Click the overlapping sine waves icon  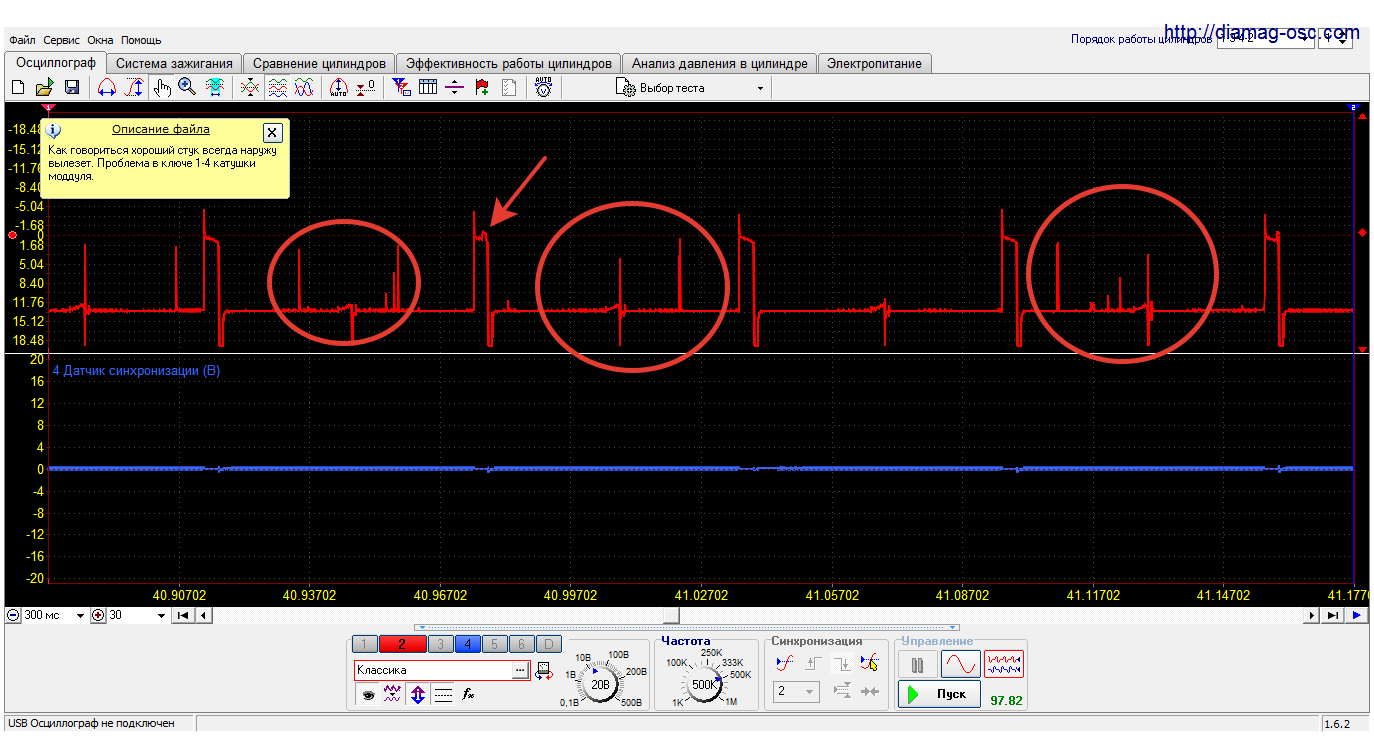[x=304, y=88]
